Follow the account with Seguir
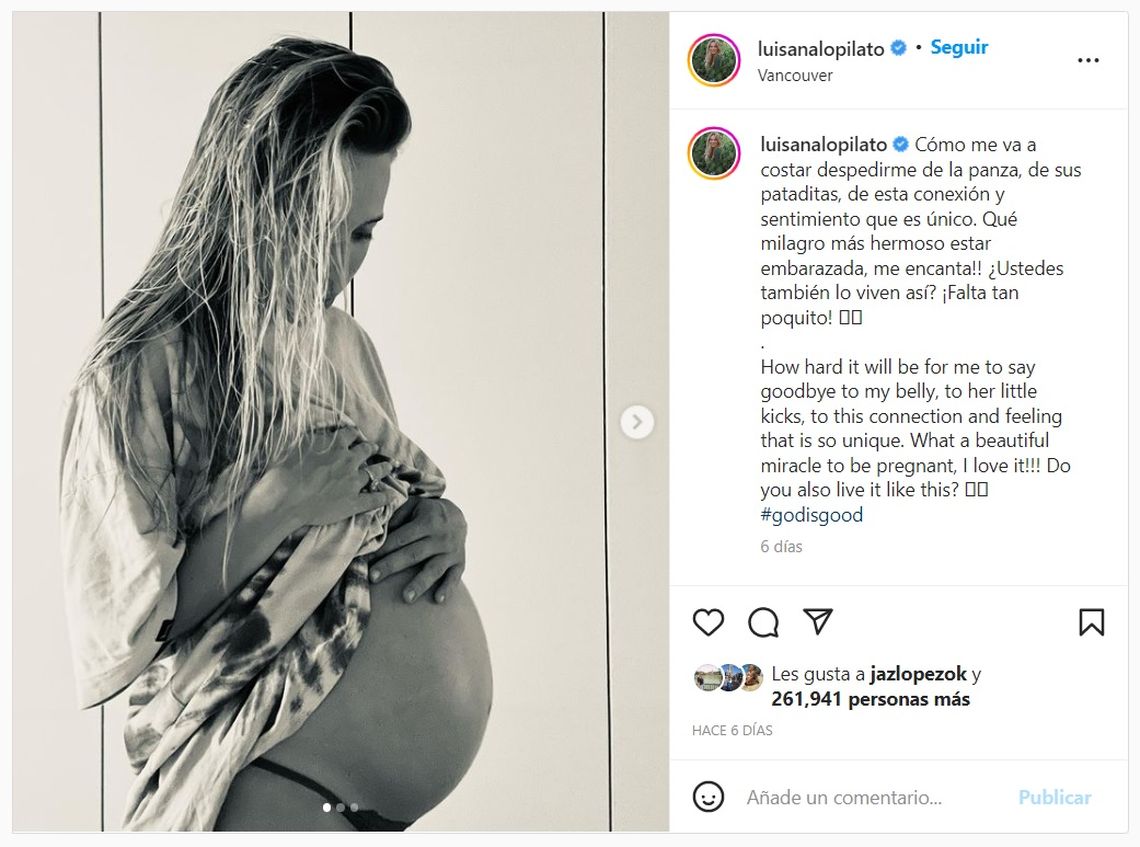The width and height of the screenshot is (1140, 847). [x=959, y=47]
